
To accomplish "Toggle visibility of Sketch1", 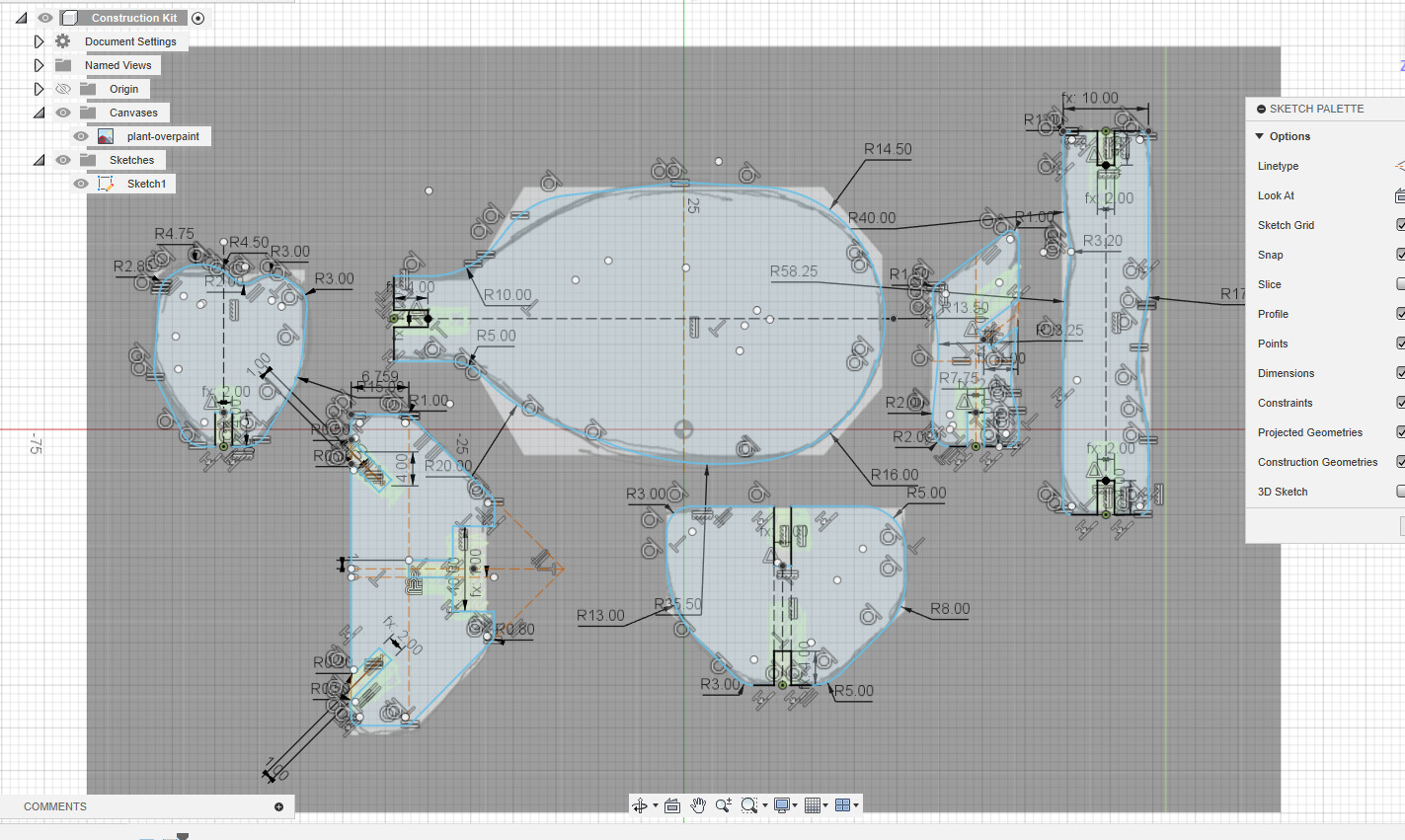I will click(81, 184).
